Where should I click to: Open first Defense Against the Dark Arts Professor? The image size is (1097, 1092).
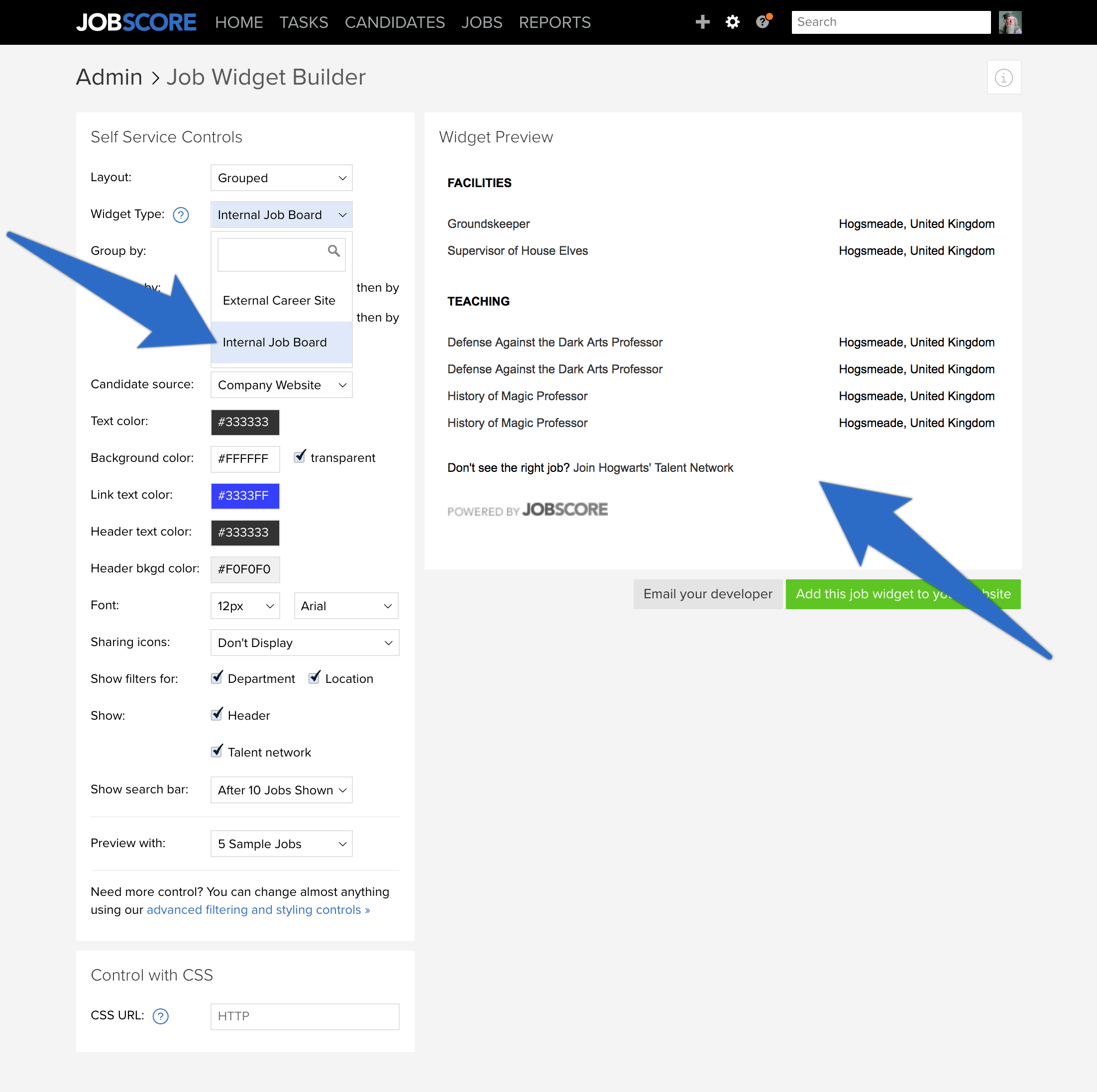click(x=555, y=342)
